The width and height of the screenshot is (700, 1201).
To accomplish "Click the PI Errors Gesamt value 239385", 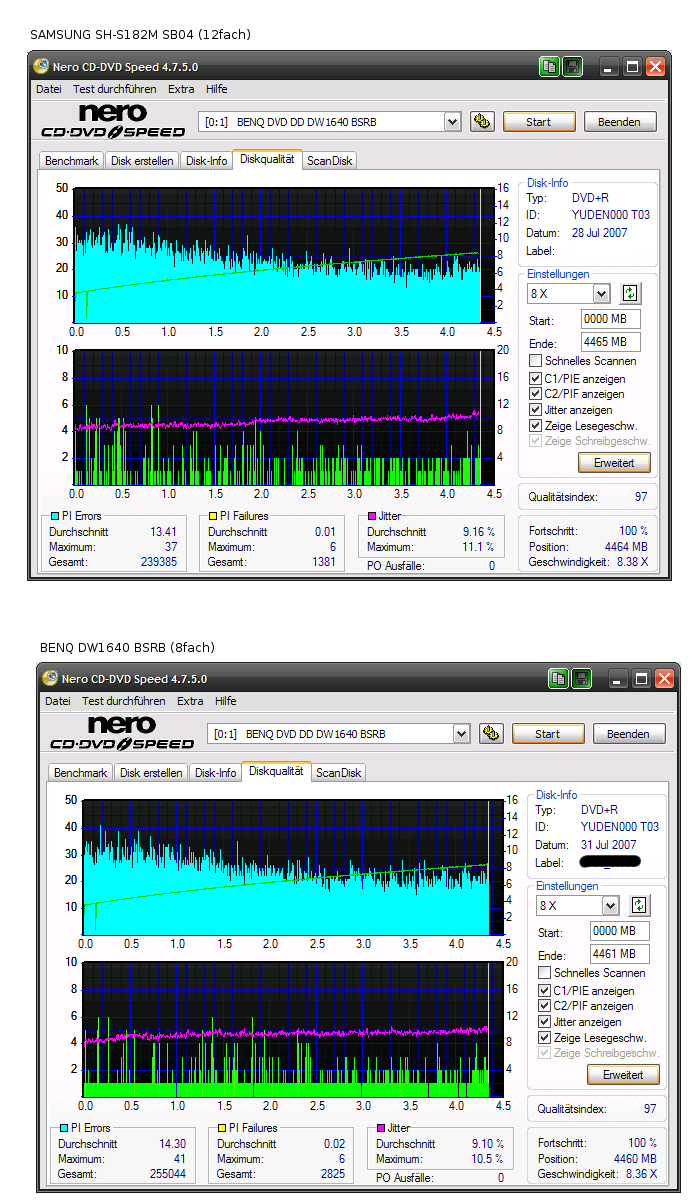I will coord(158,563).
